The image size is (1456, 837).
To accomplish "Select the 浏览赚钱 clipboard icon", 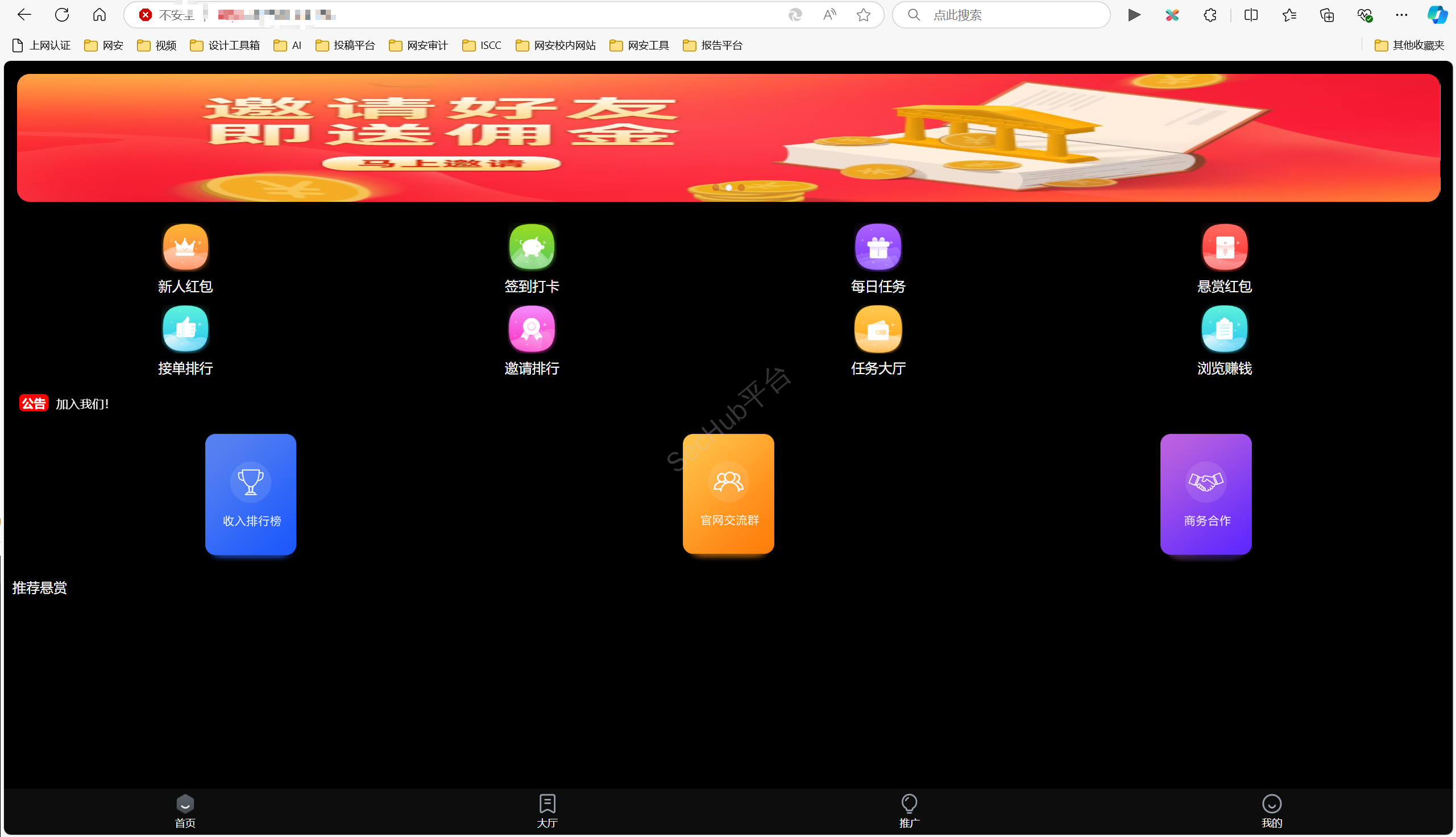I will [1224, 329].
